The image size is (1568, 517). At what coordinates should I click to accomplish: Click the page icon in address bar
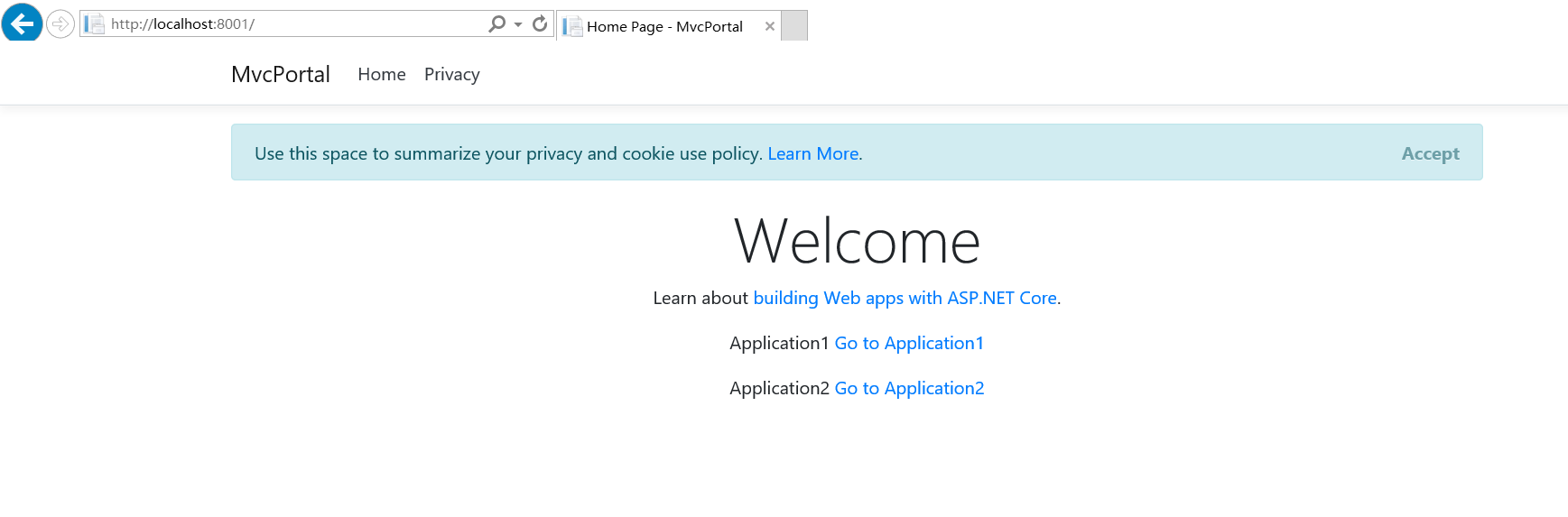95,24
